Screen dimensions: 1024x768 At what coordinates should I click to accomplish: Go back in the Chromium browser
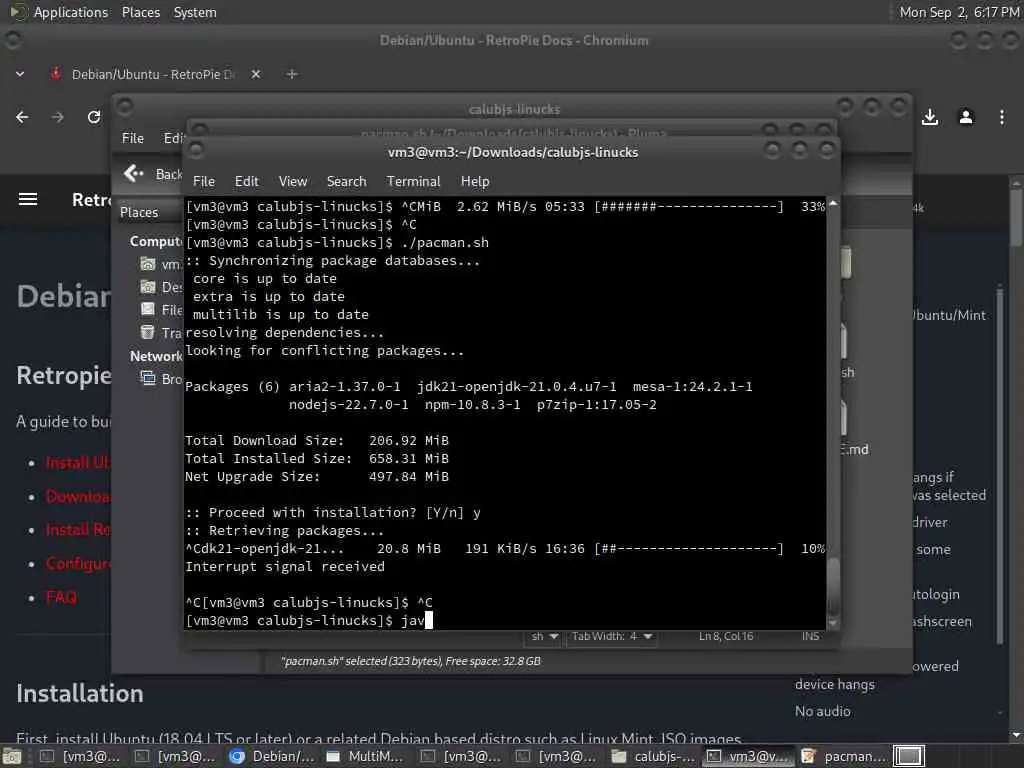[22, 117]
